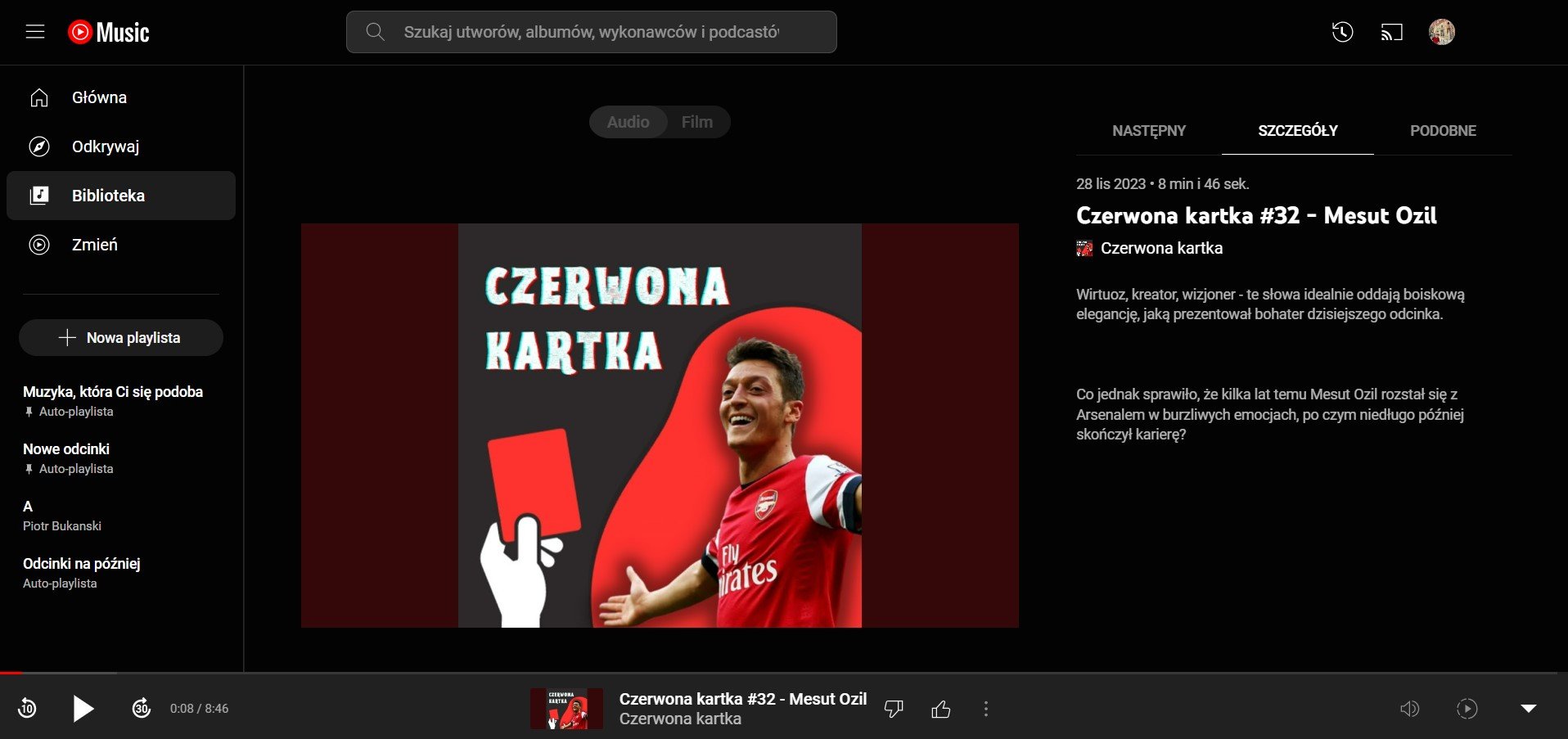Click the Czerwona kartka channel thumbnail icon
1568x739 pixels.
(x=1084, y=248)
